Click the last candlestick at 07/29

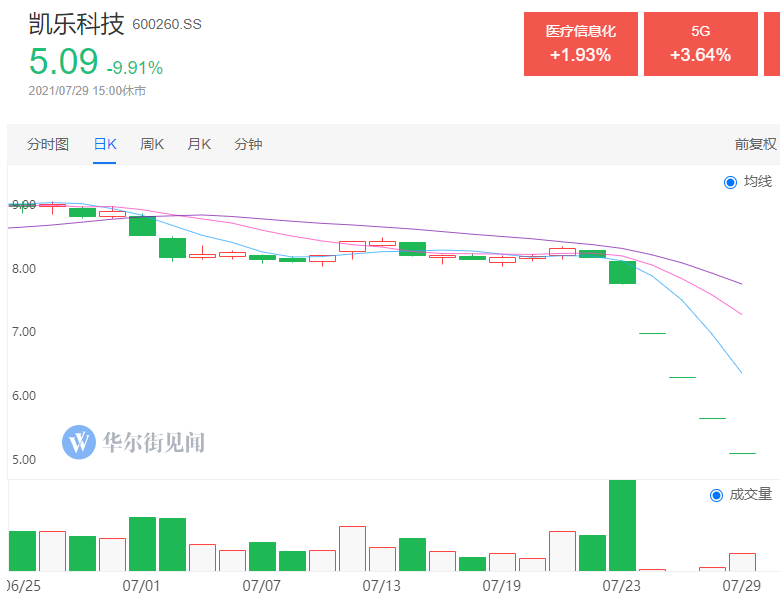[x=742, y=453]
